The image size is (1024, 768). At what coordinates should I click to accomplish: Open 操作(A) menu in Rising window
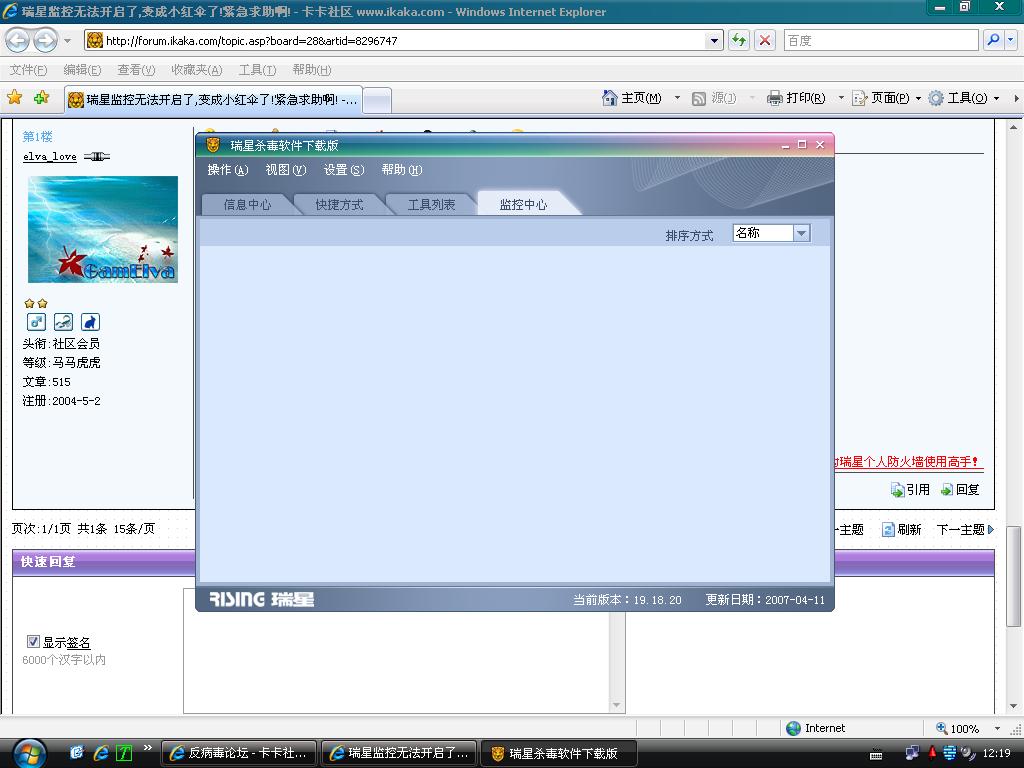pyautogui.click(x=228, y=170)
